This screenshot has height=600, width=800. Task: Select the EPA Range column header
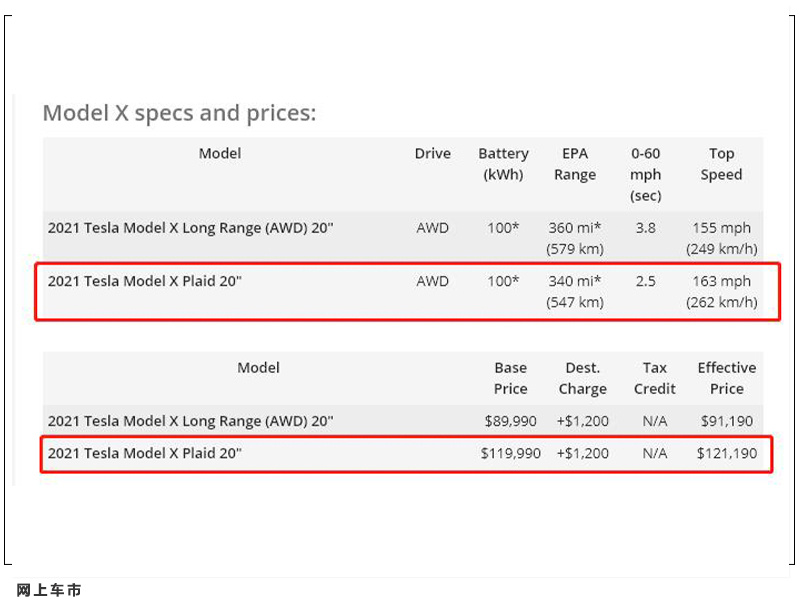(575, 164)
